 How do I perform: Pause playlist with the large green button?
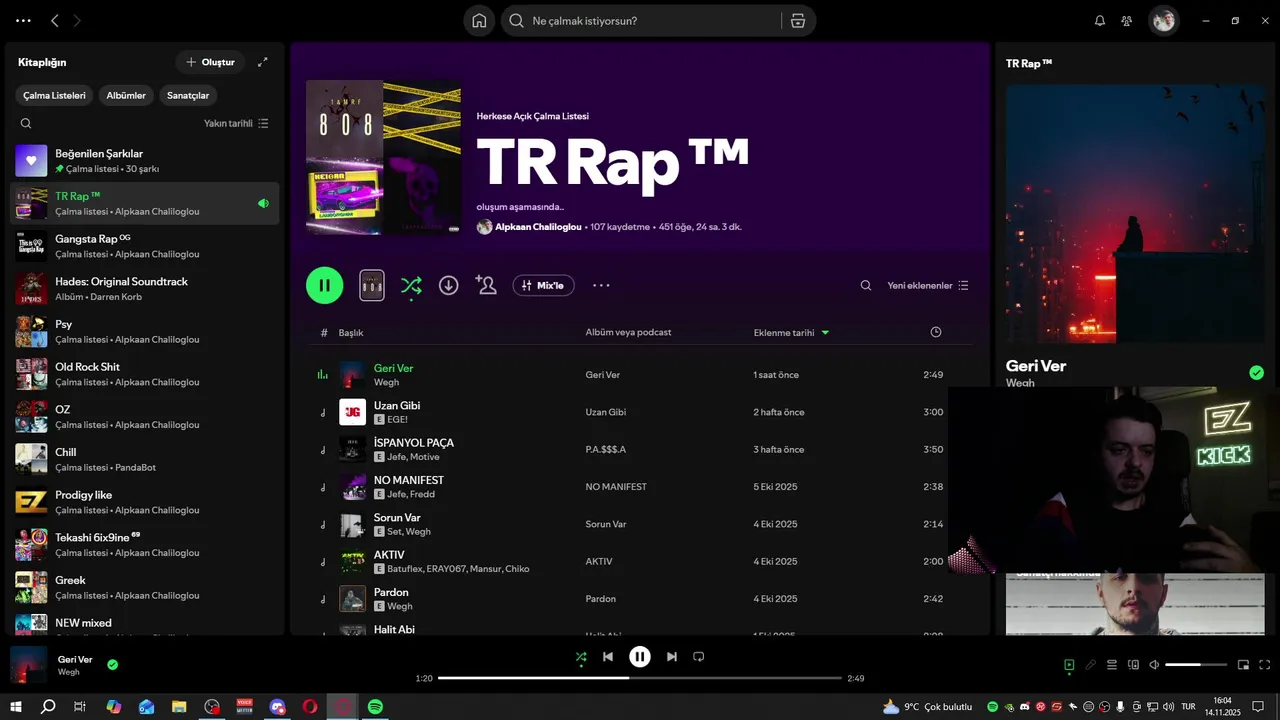(325, 285)
